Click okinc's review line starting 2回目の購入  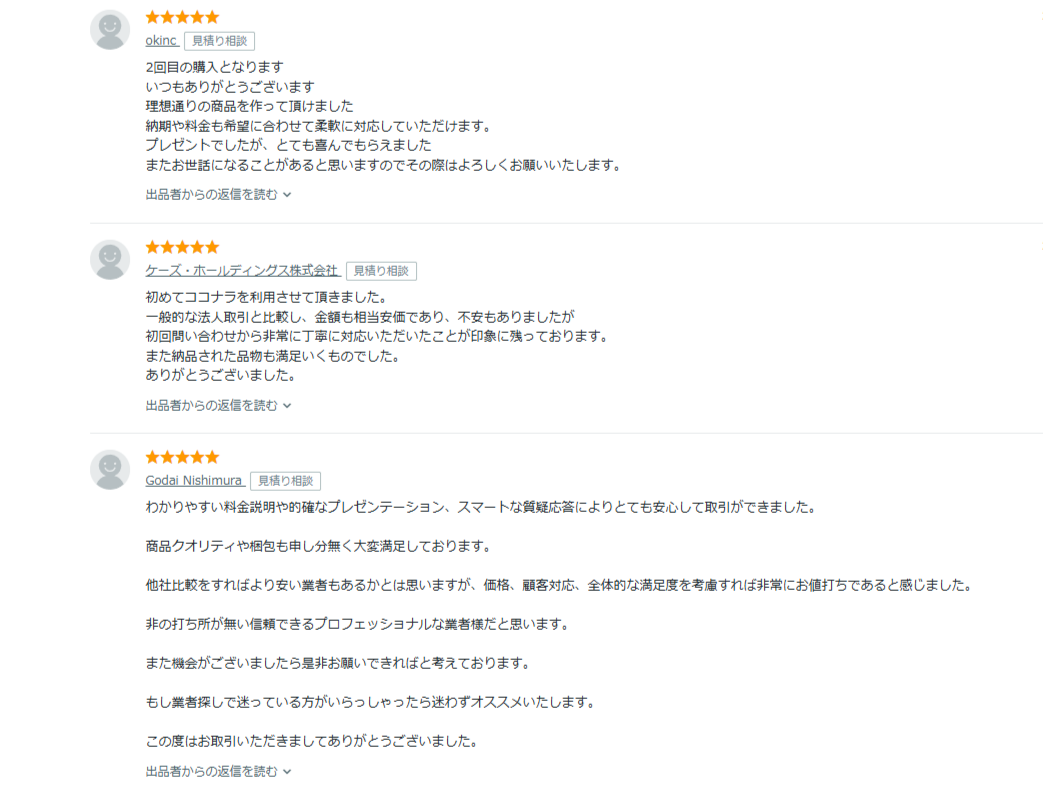coord(214,67)
